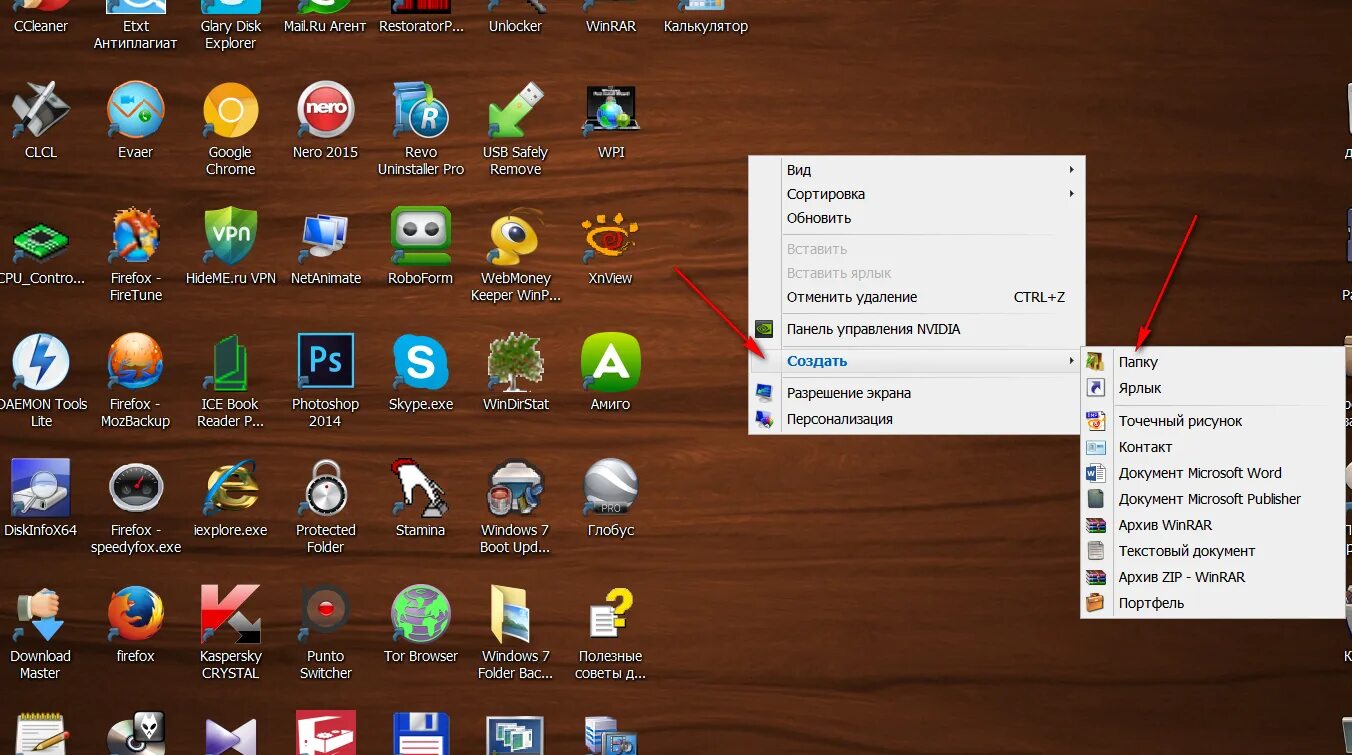Image resolution: width=1352 pixels, height=755 pixels.
Task: Select the NetAnimate desktop icon
Action: click(325, 237)
